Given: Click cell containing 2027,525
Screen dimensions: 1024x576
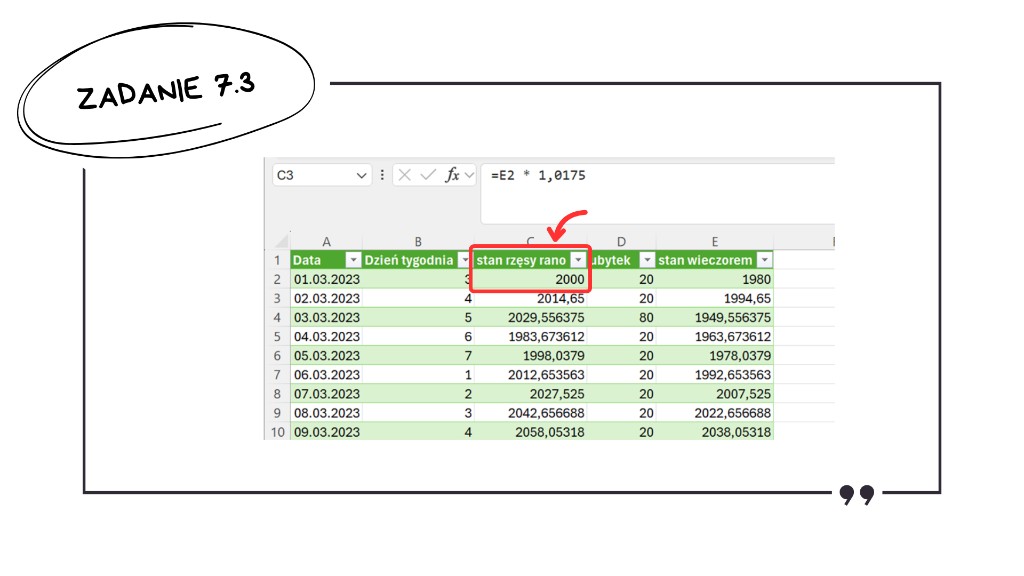Looking at the screenshot, I should pyautogui.click(x=530, y=394).
